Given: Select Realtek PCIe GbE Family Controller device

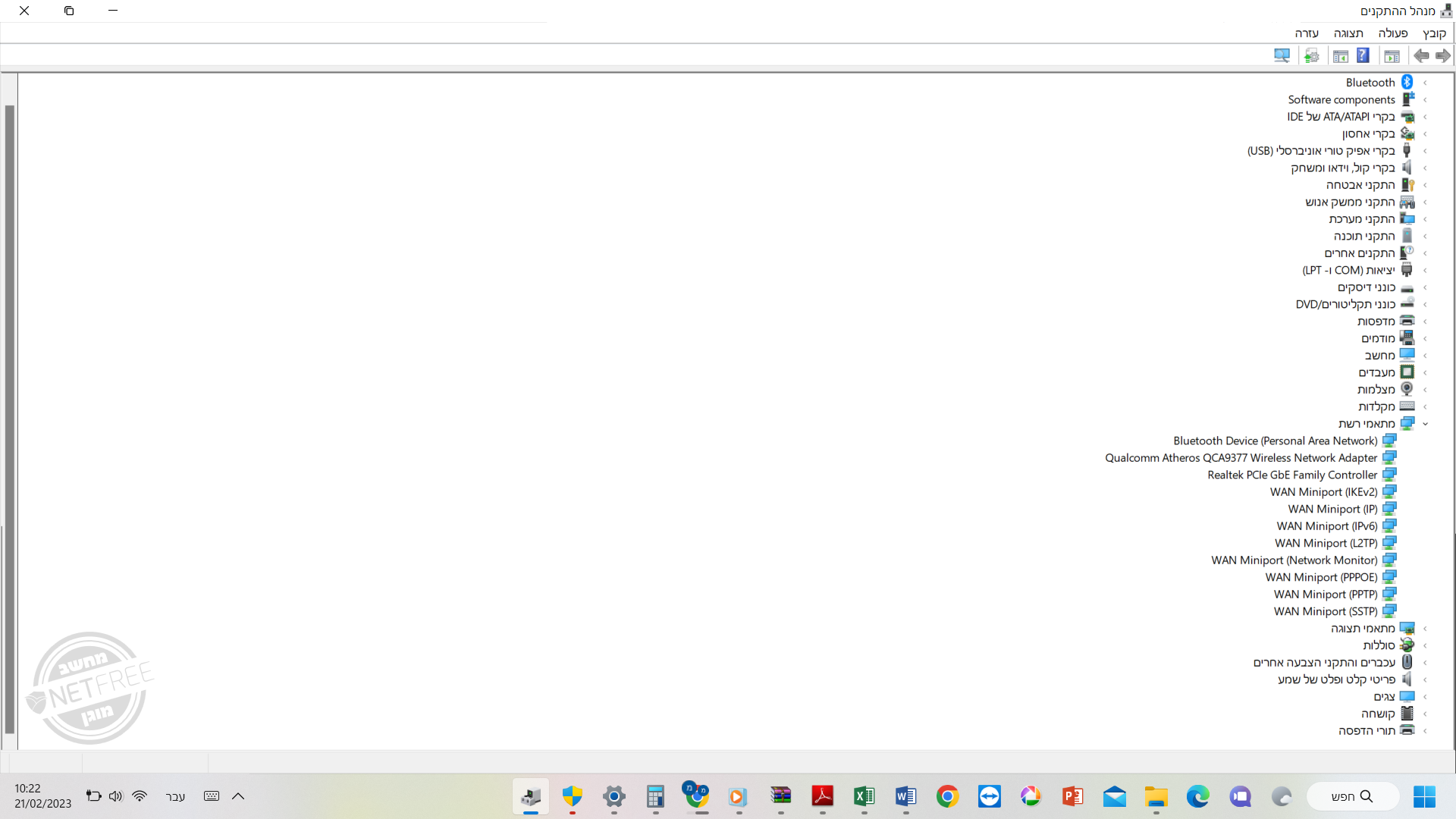Looking at the screenshot, I should [x=1291, y=475].
